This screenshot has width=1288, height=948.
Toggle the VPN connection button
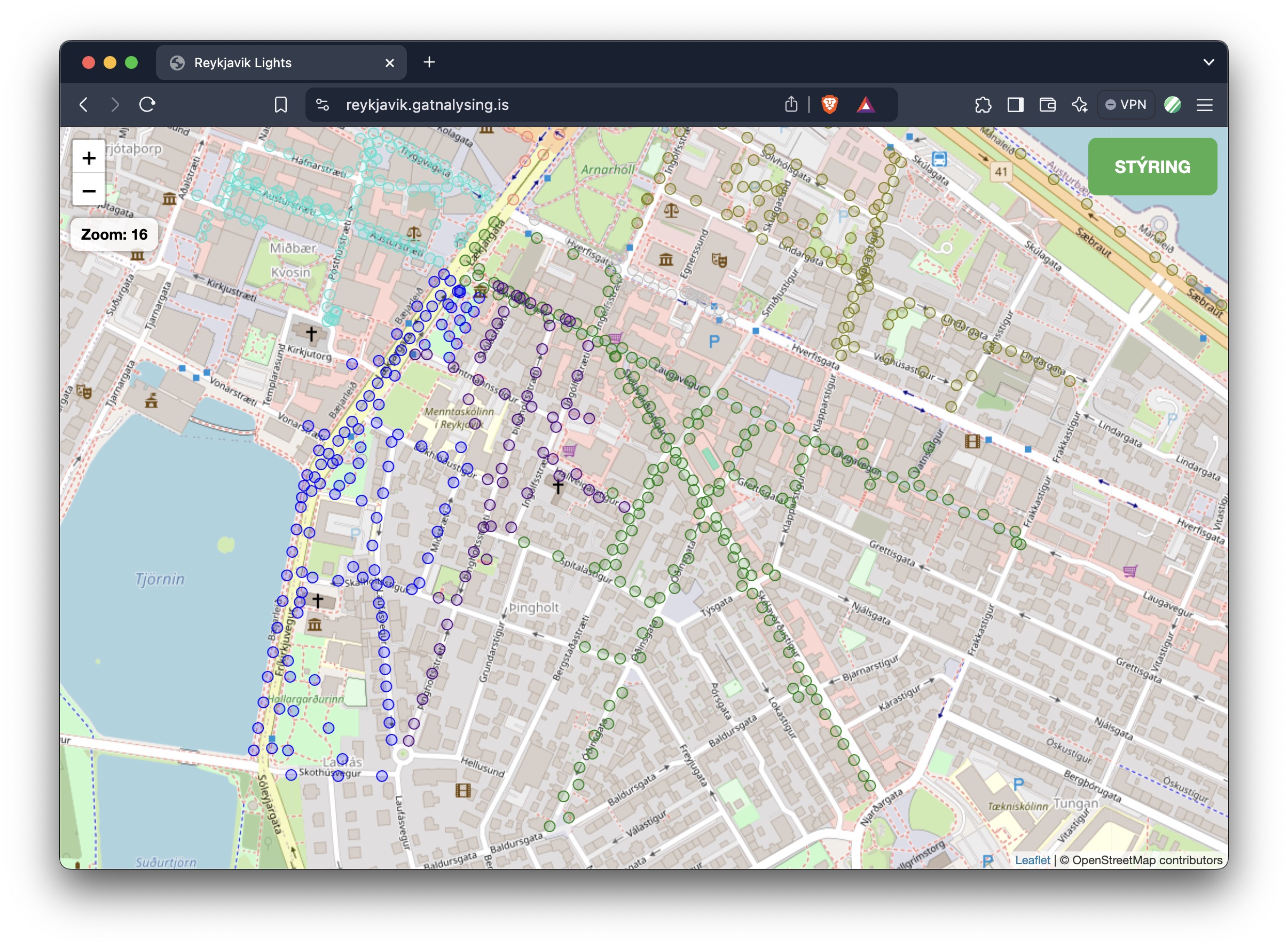1125,105
